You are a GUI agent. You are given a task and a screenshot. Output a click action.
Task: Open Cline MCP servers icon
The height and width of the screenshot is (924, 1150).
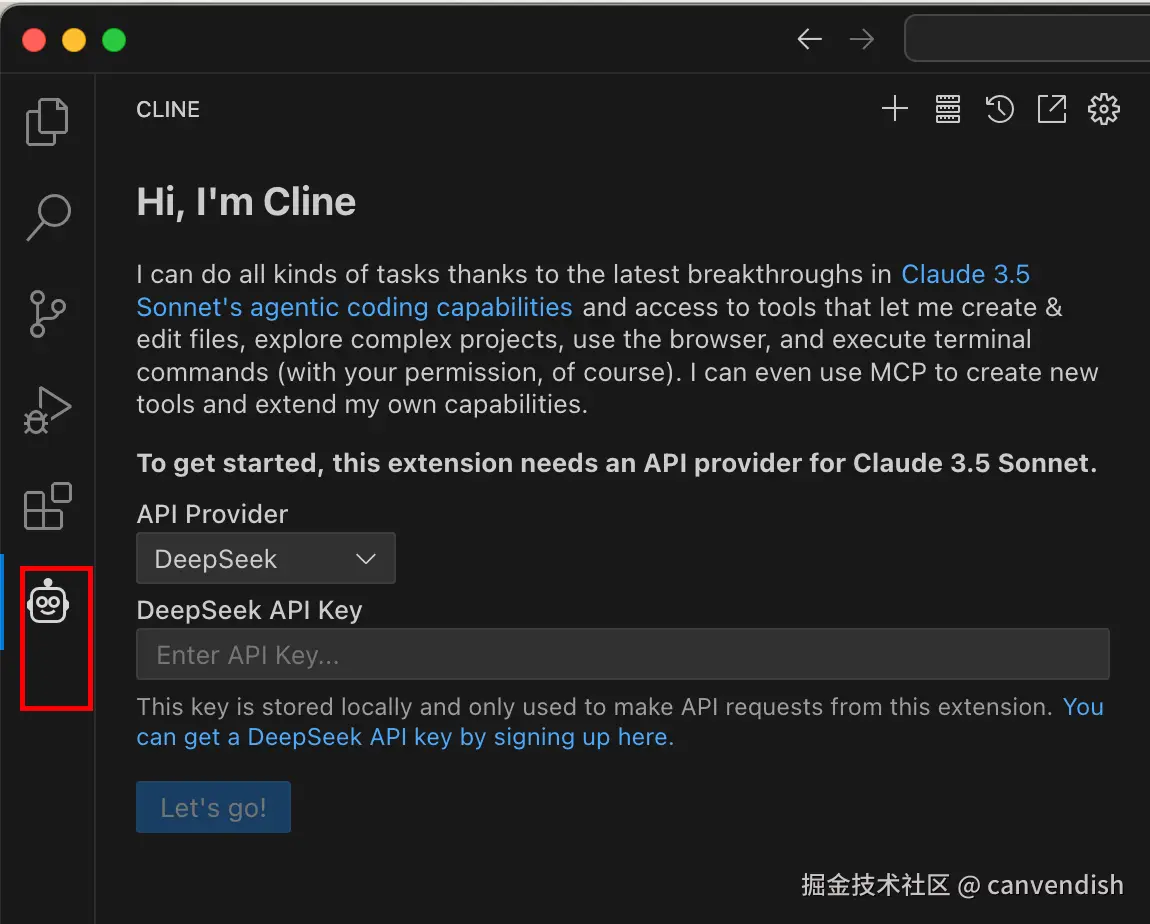point(948,109)
